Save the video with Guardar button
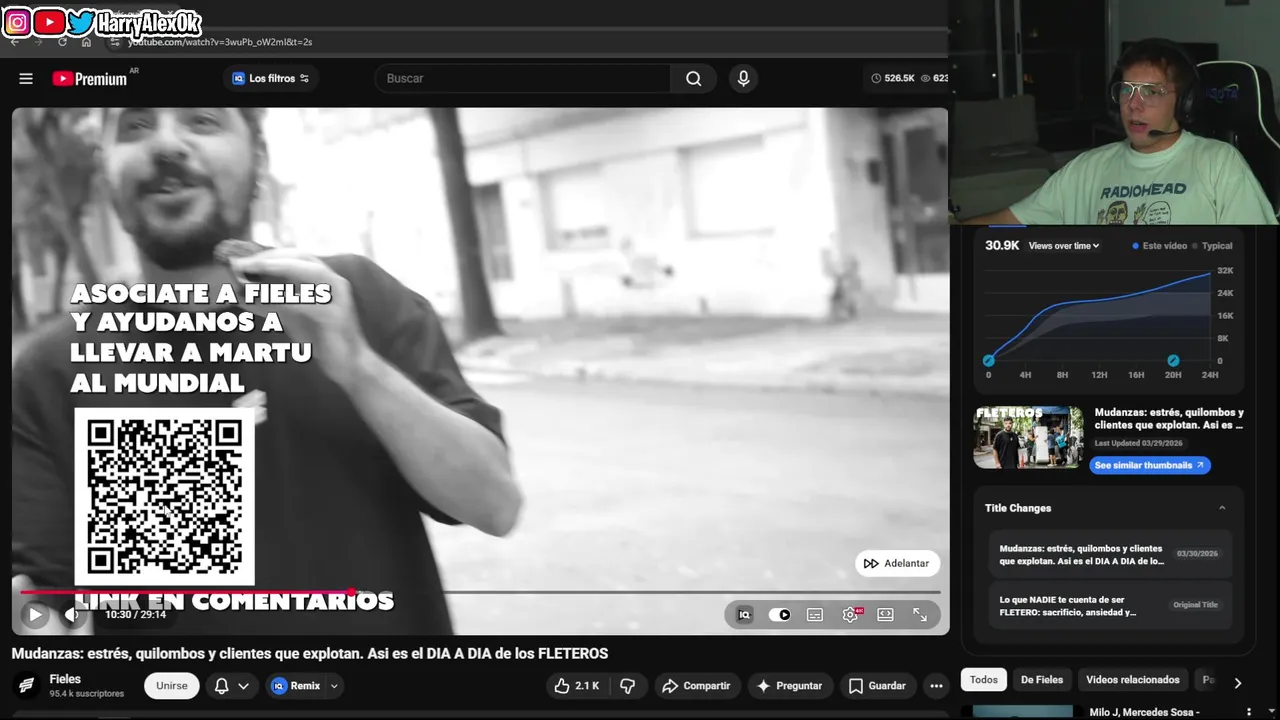The width and height of the screenshot is (1280, 720). 877,686
